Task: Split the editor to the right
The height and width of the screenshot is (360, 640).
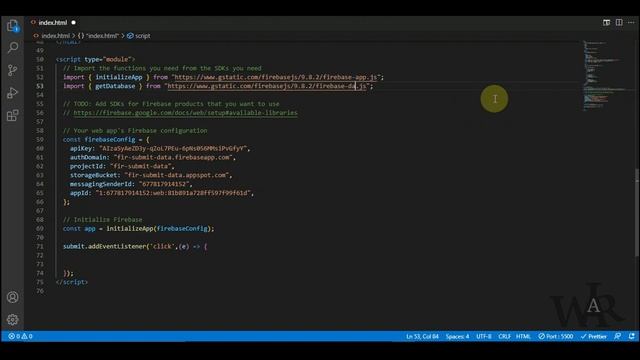Action: (619, 22)
